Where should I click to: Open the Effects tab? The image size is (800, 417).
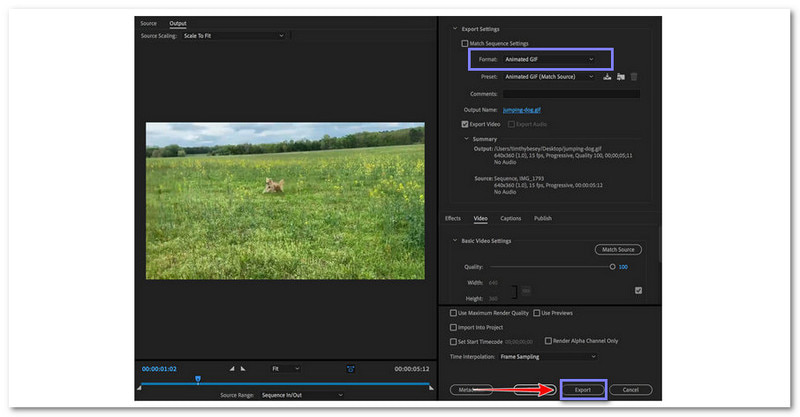tap(453, 218)
